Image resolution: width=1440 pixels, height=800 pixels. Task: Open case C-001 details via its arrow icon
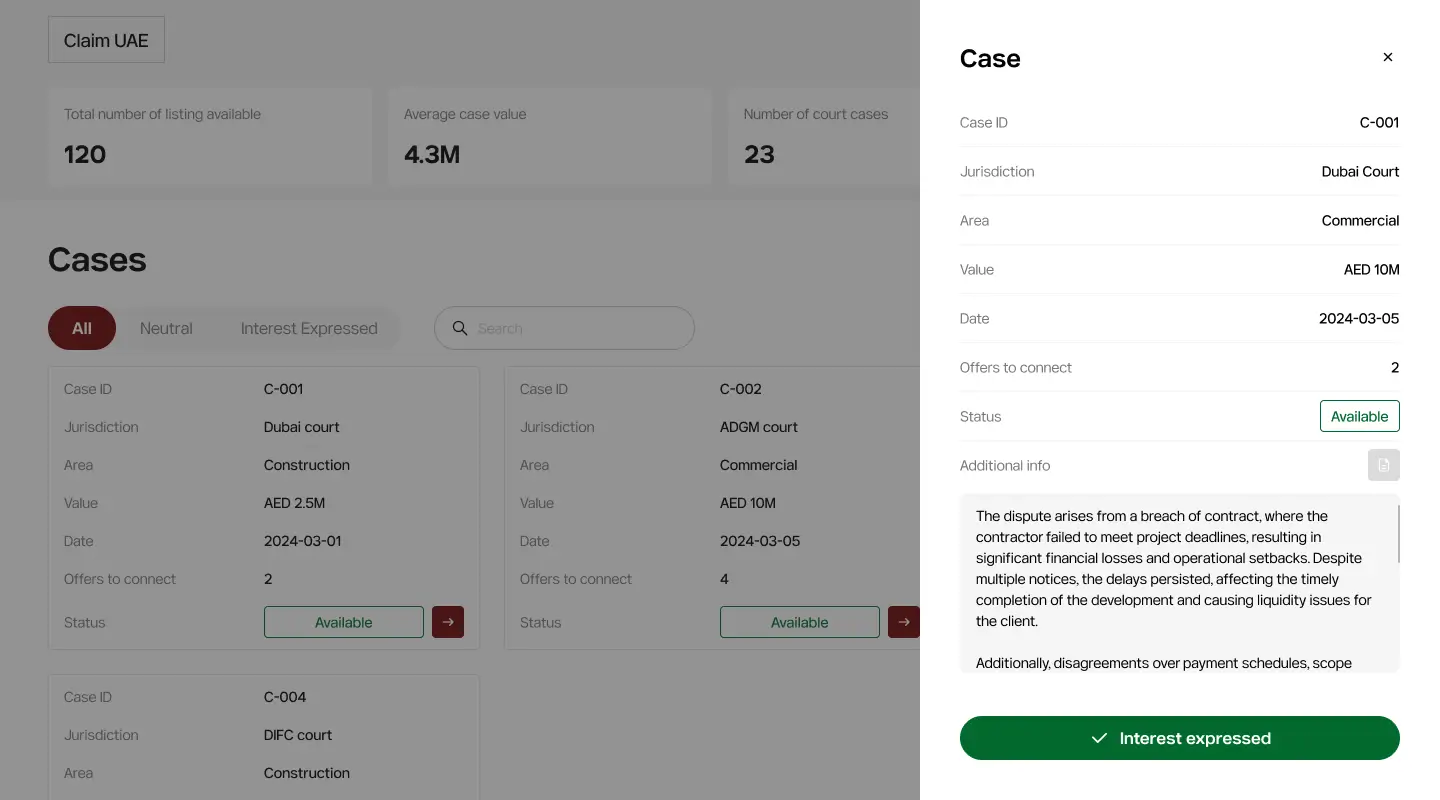pyautogui.click(x=447, y=621)
